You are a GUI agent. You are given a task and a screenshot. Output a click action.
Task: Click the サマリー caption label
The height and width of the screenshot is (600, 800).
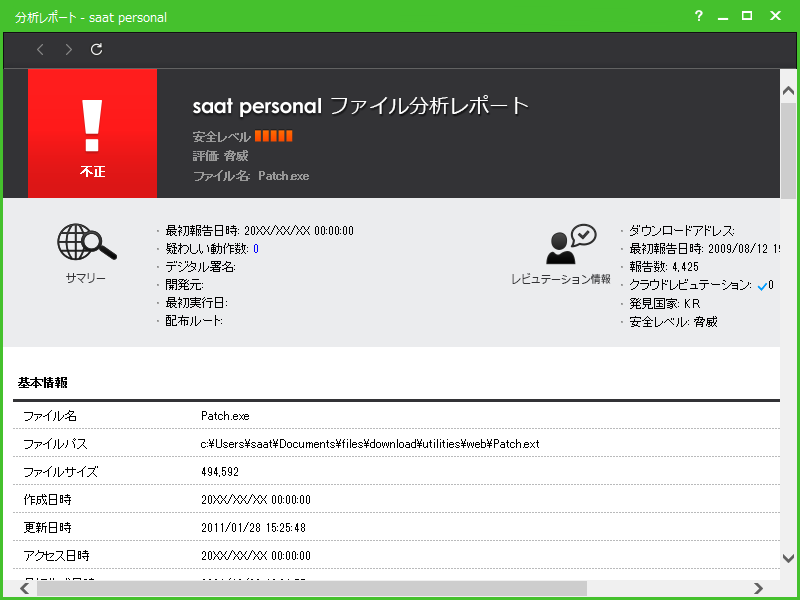86,278
